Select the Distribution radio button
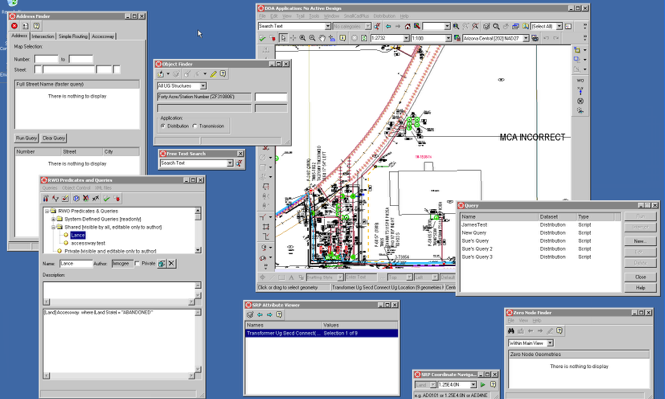Screen dimensions: 665x399 pos(163,126)
